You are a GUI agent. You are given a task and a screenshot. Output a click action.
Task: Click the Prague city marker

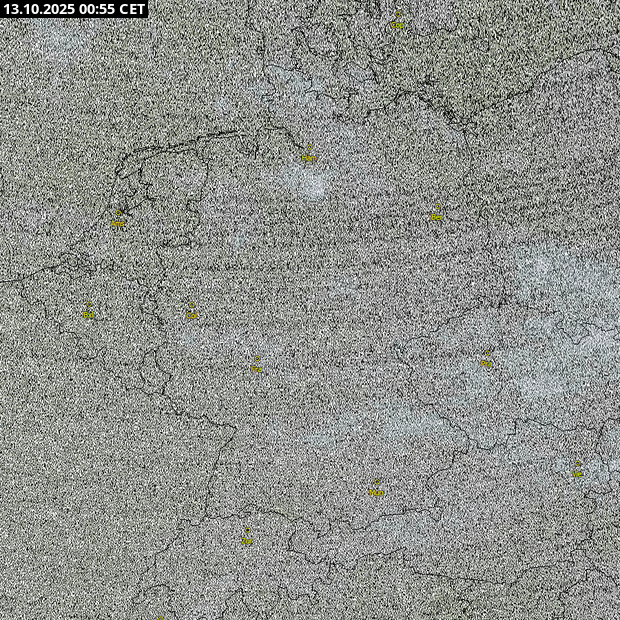click(486, 361)
